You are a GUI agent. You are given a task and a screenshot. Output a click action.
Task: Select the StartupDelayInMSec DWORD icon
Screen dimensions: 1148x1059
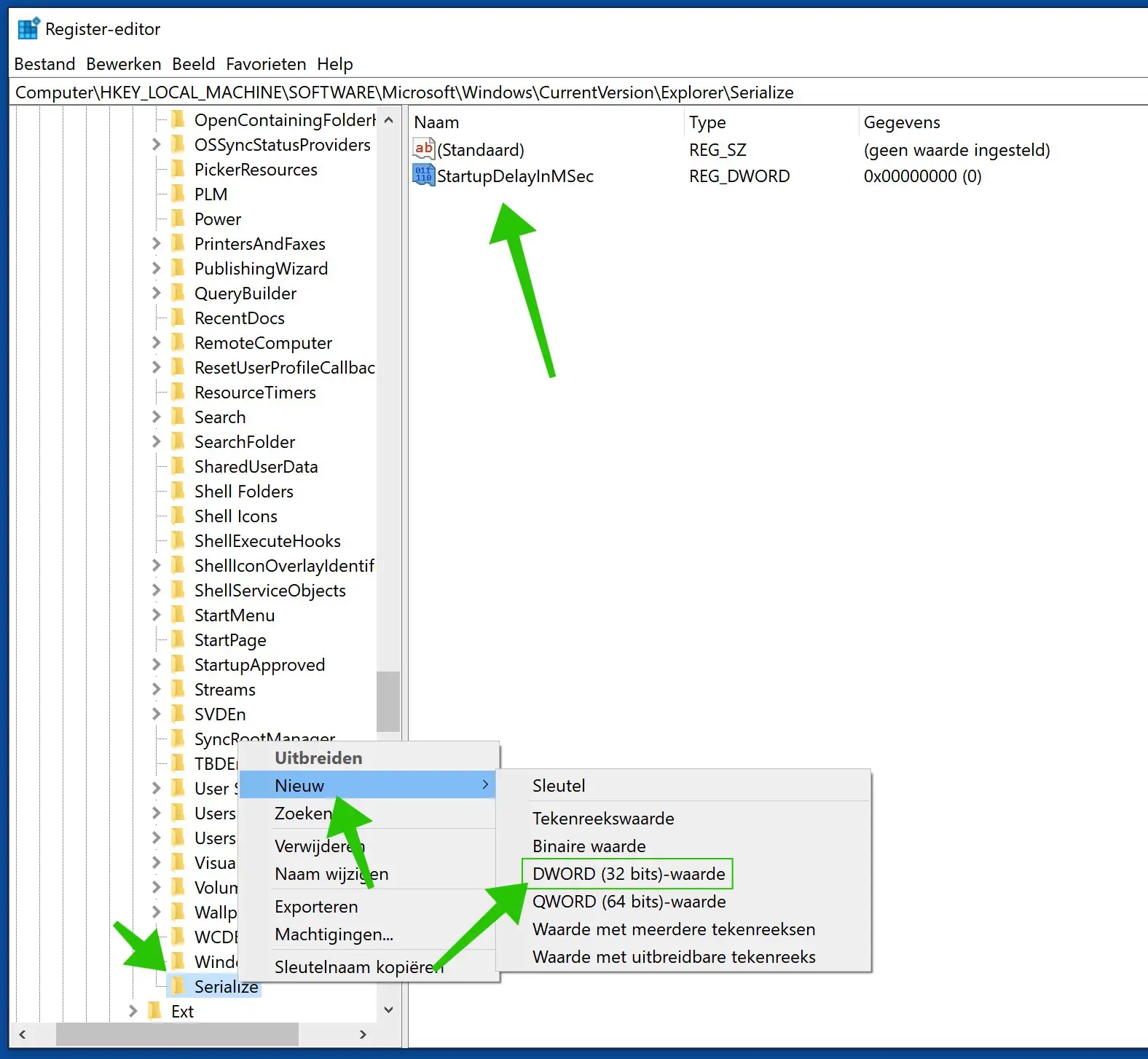[x=424, y=175]
